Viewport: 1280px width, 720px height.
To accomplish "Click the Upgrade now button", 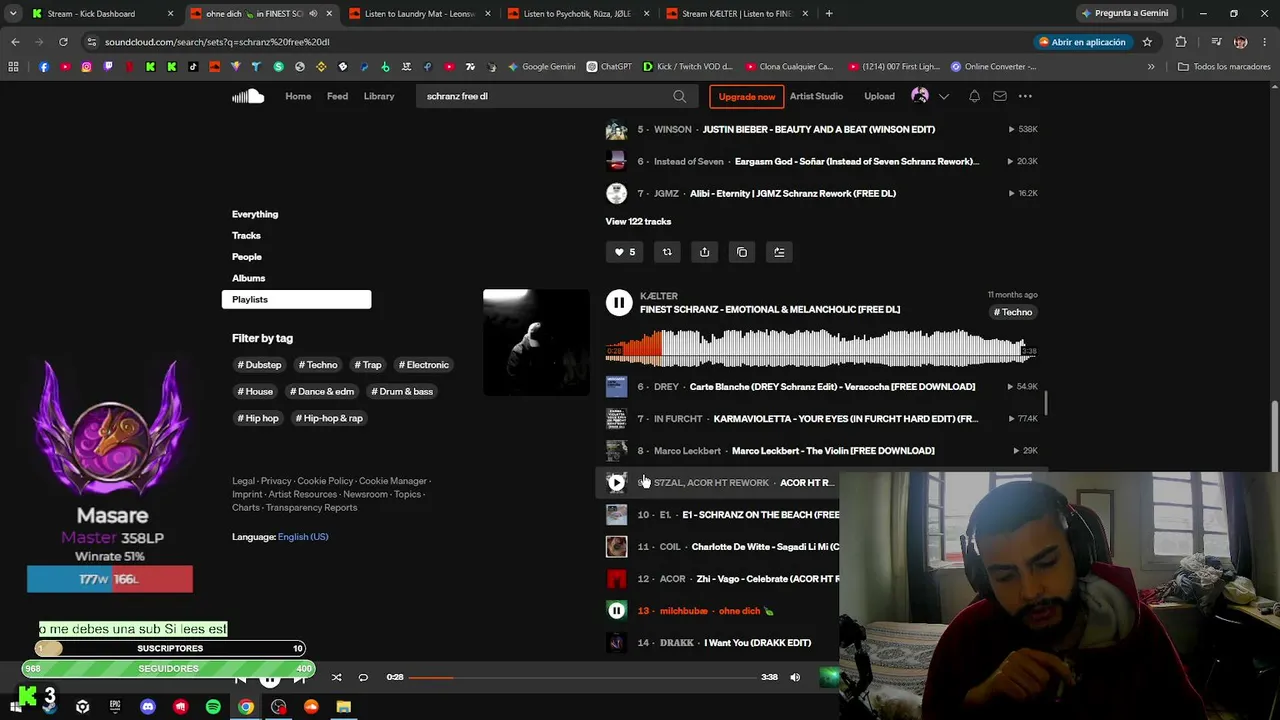I will 746,96.
